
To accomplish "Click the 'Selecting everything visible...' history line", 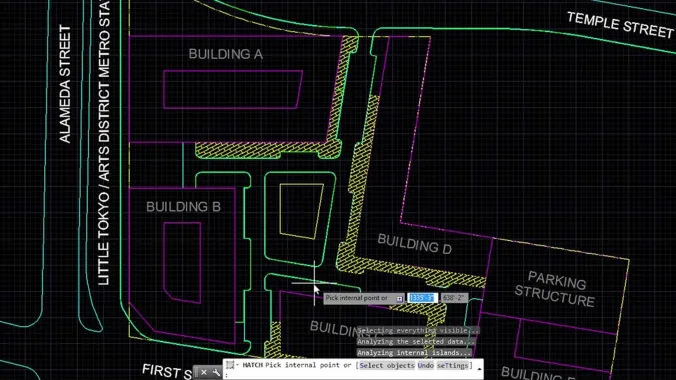I will coord(417,330).
